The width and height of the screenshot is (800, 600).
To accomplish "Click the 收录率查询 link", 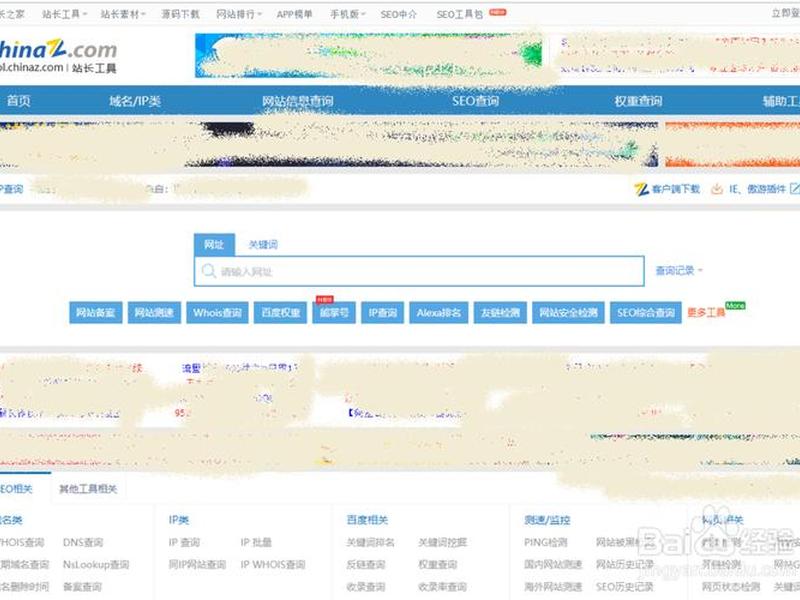I will pos(442,587).
